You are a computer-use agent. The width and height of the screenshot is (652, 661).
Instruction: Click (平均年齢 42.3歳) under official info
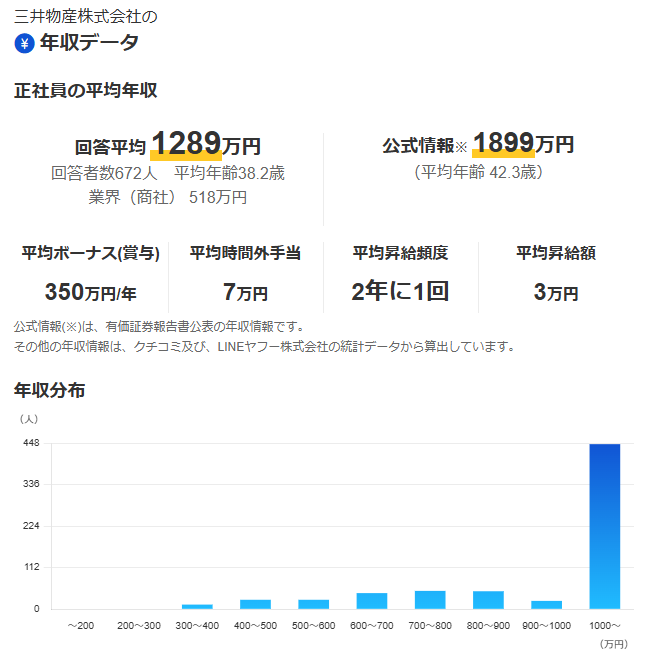coord(478,172)
